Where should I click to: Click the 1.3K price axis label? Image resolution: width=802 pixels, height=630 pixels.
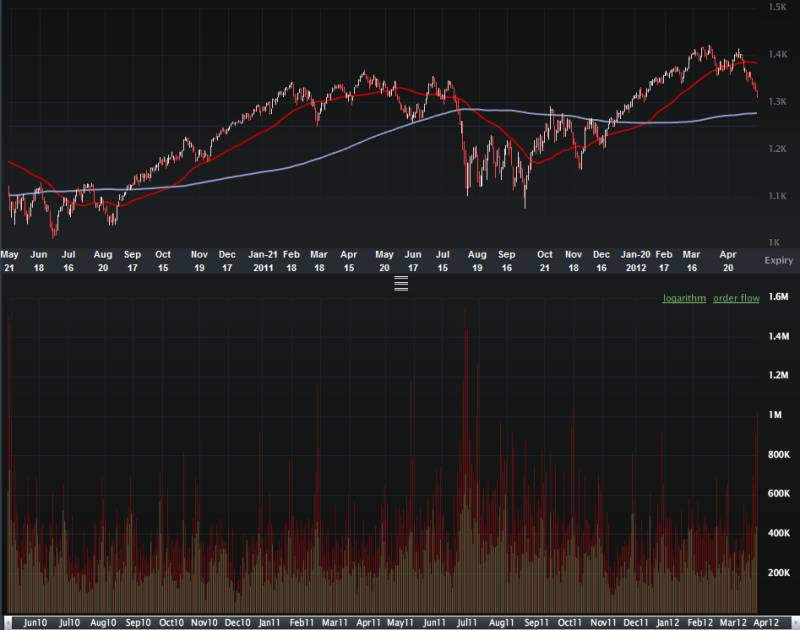(x=777, y=102)
